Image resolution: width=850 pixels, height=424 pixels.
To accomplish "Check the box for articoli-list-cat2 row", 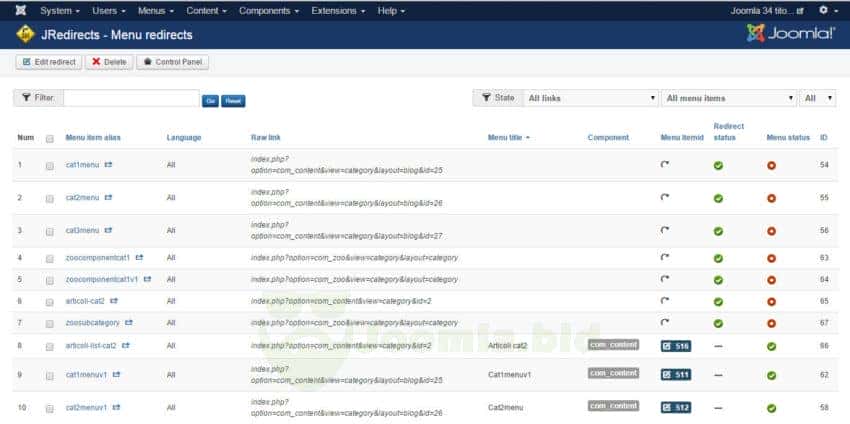I will click(50, 346).
